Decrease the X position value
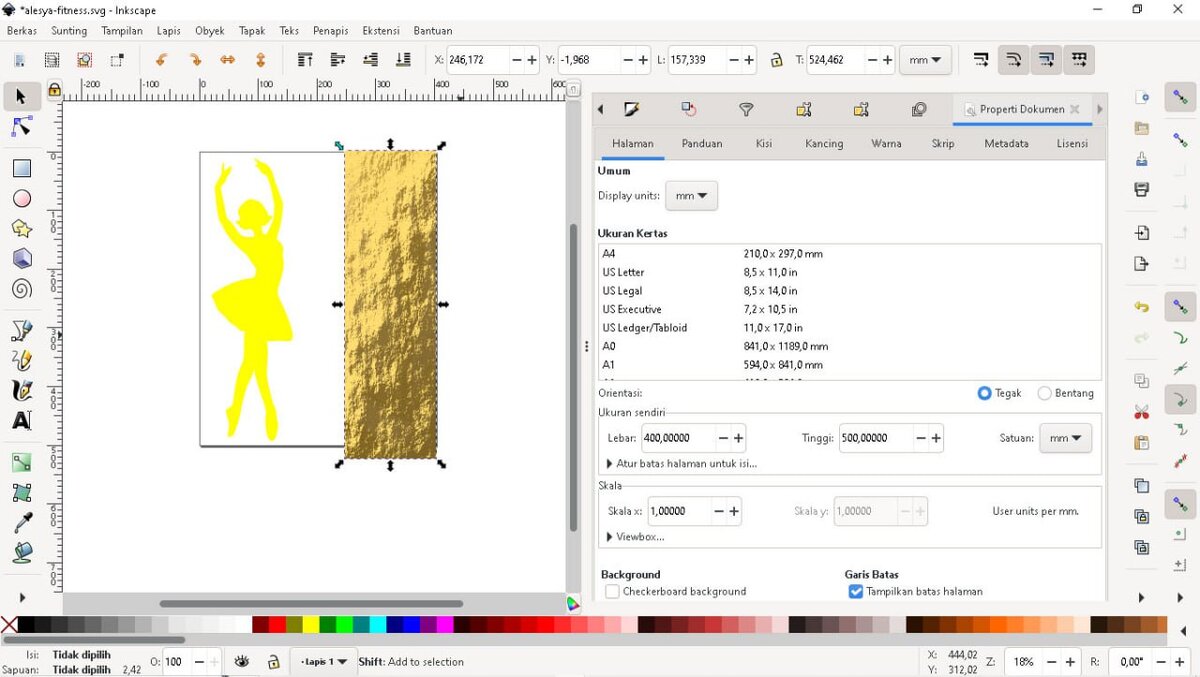 (517, 60)
